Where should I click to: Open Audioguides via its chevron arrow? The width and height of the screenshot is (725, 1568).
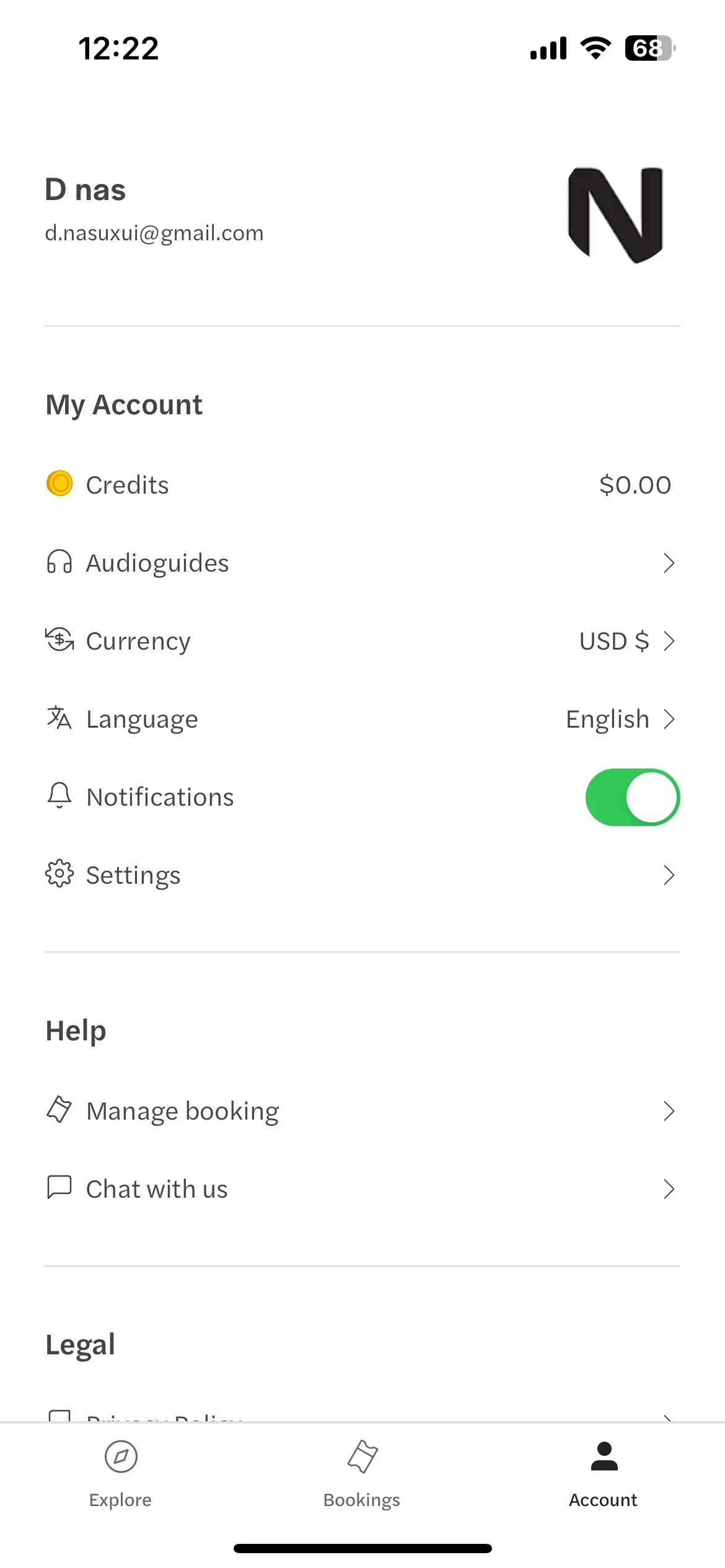(669, 563)
